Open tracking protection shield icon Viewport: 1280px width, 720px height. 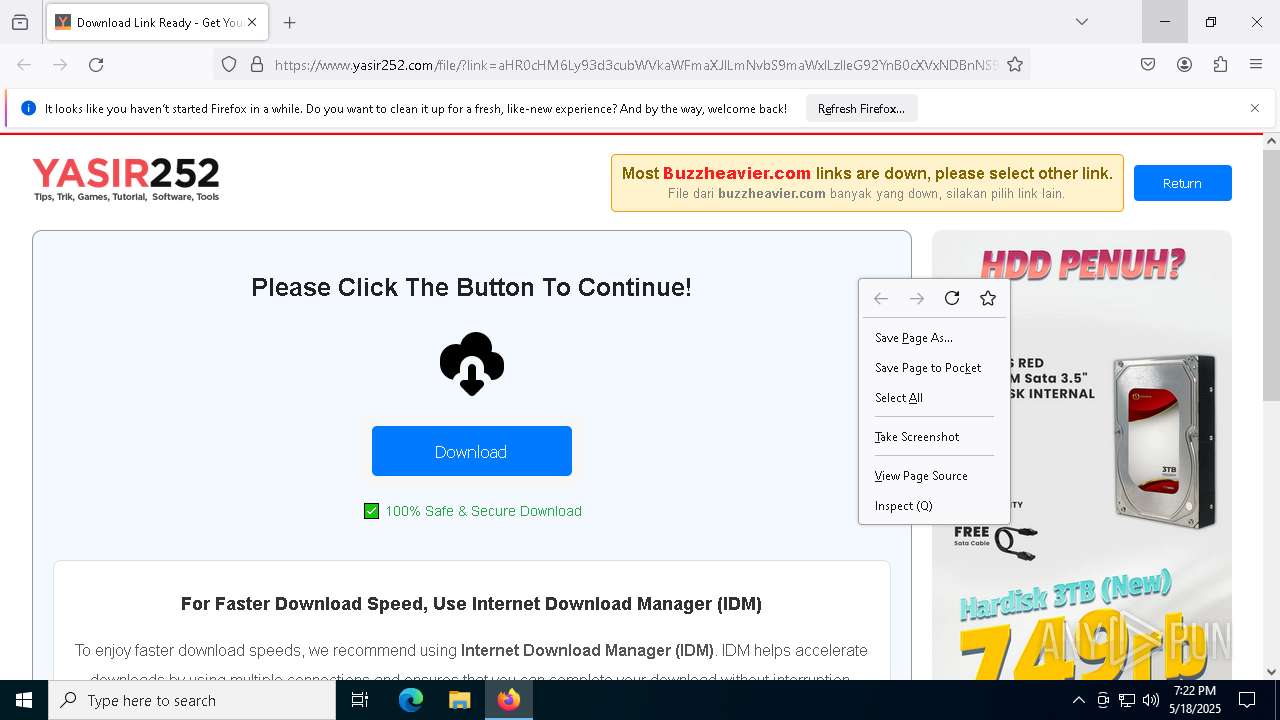(229, 64)
